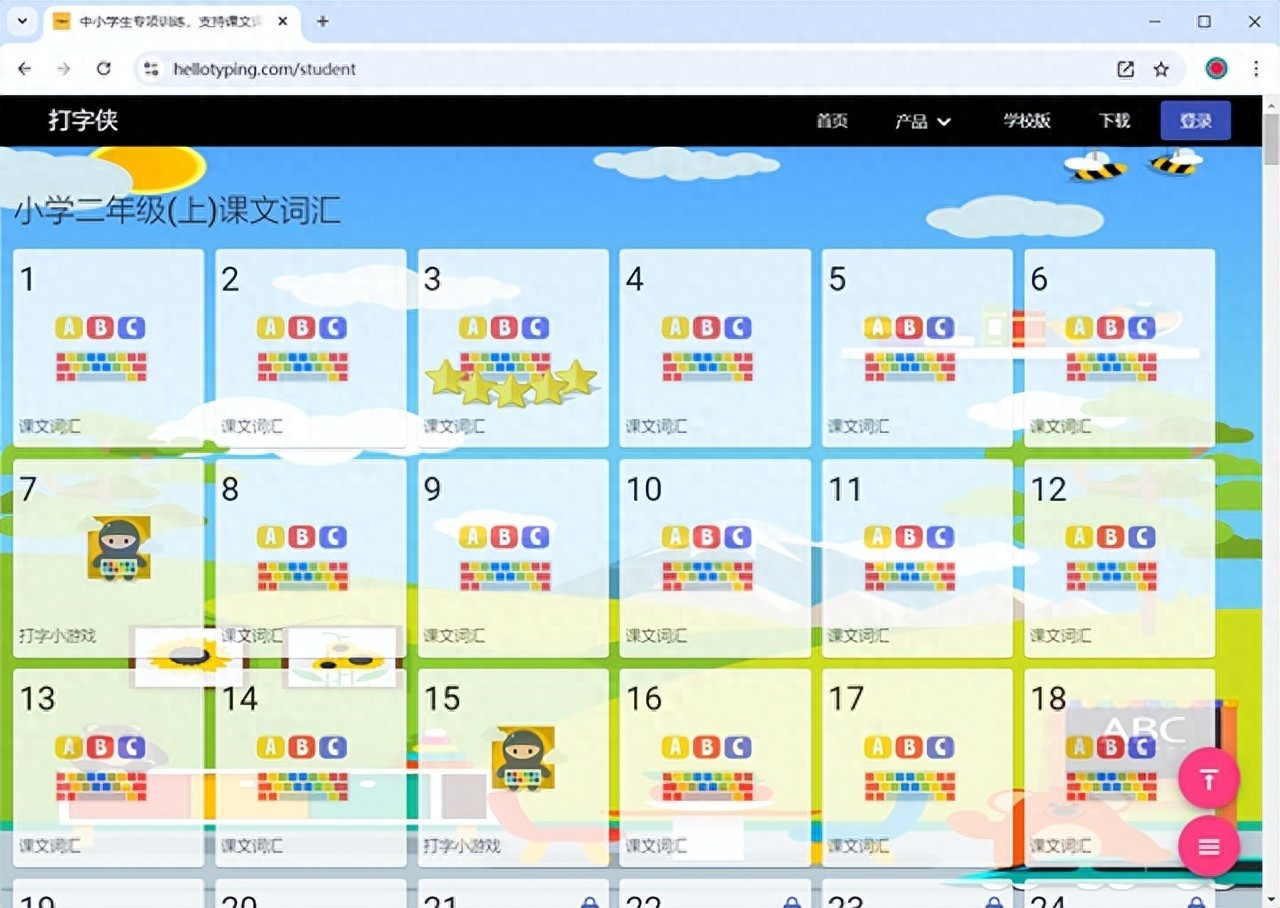Open the tab search chevron dropdown
The height and width of the screenshot is (908, 1280).
22,21
